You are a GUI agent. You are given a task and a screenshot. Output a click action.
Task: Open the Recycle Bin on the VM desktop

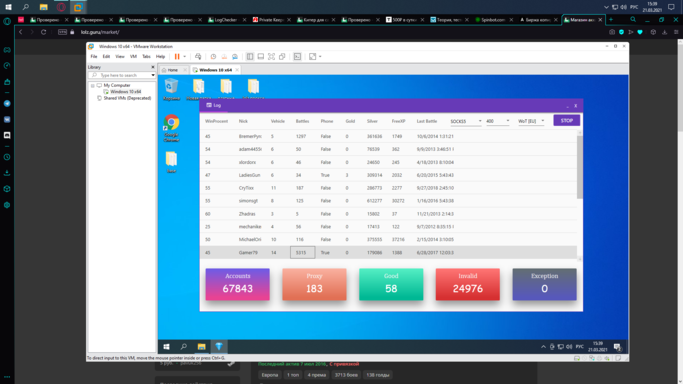(x=171, y=89)
